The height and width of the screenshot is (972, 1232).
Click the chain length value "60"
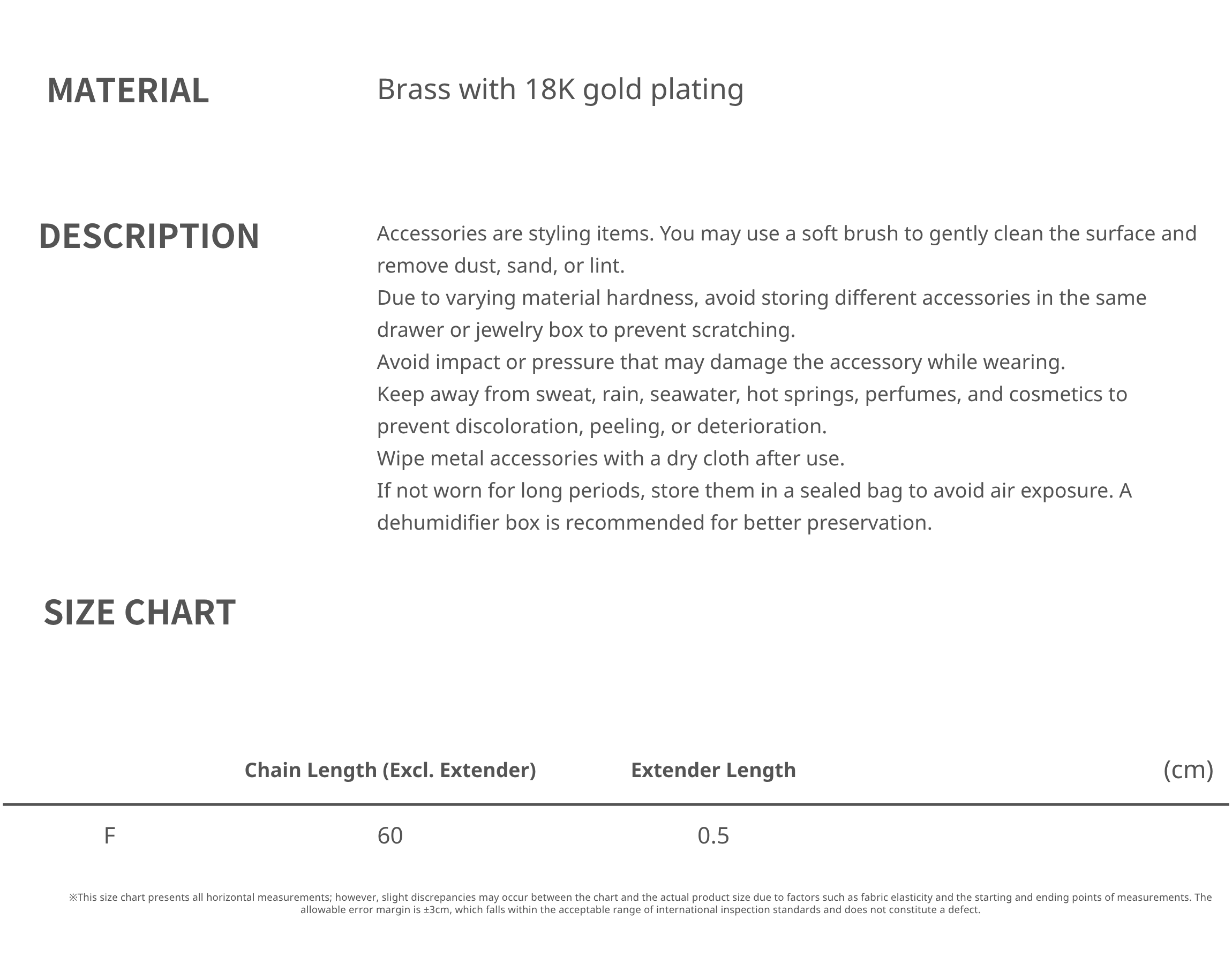390,836
